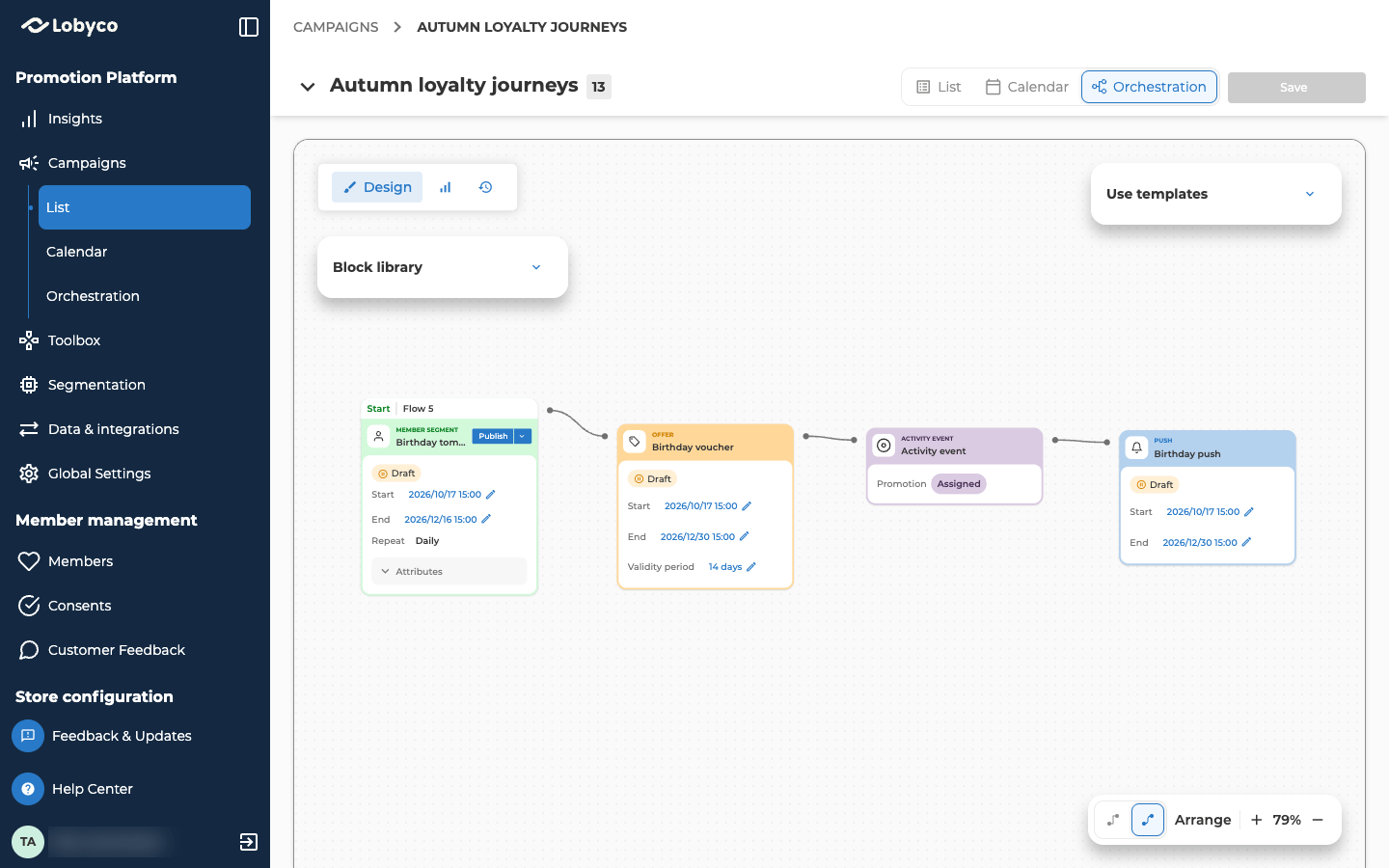The image size is (1389, 868).
Task: Click the Birthday voucher block title
Action: pos(693,448)
